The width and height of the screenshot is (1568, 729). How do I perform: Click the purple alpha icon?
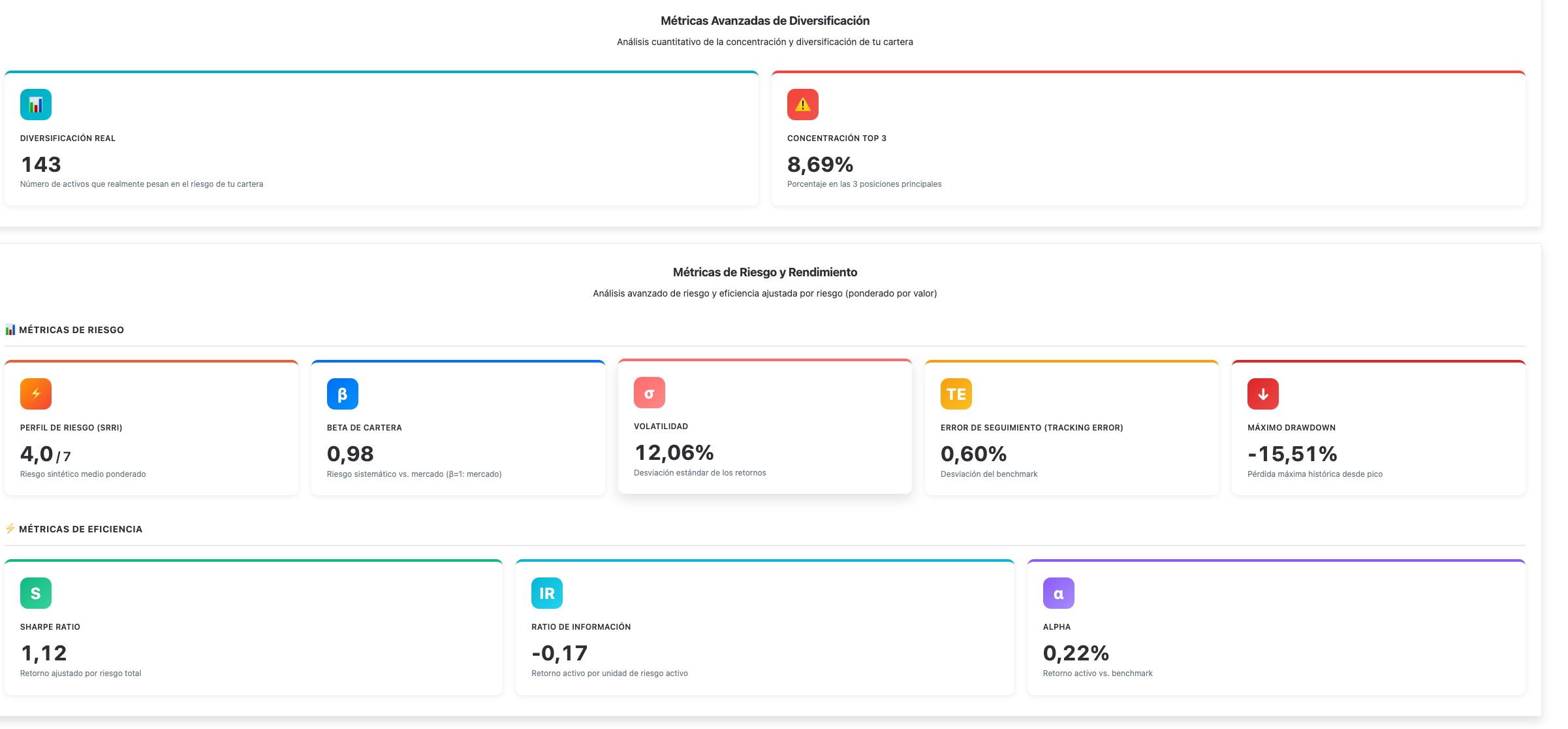[x=1058, y=593]
